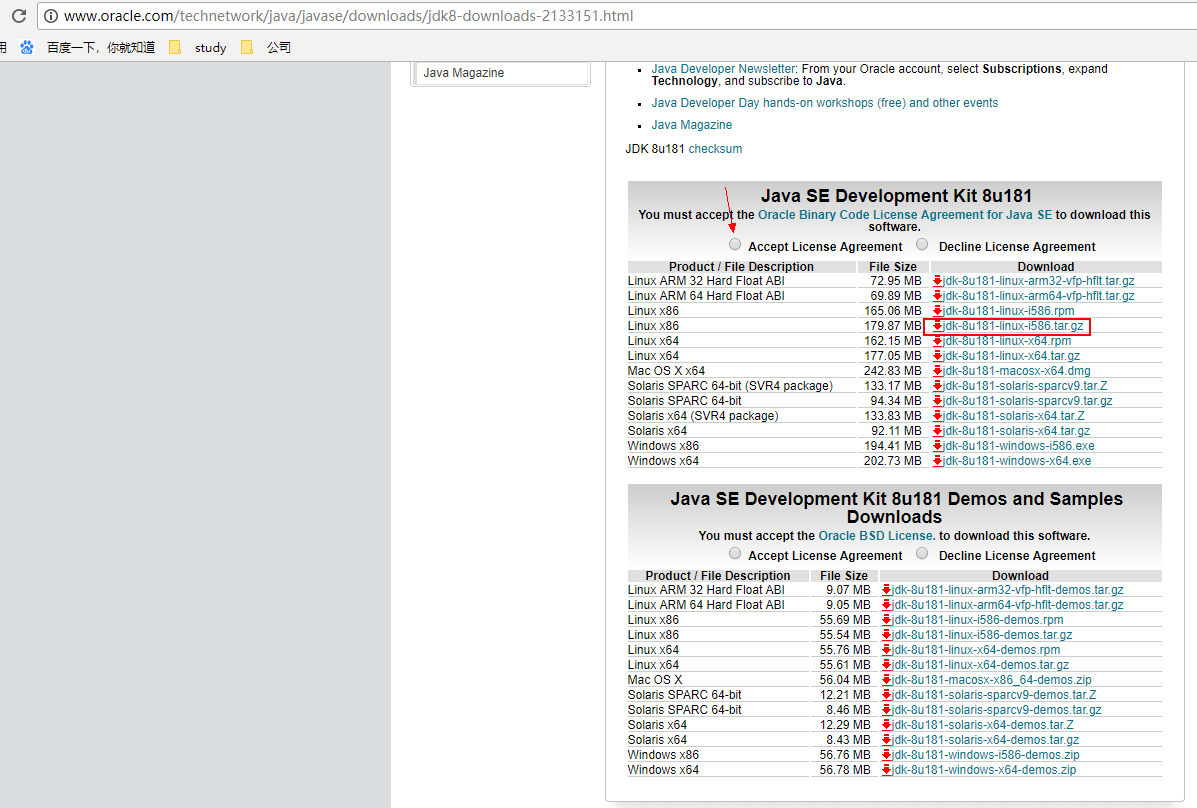Image resolution: width=1197 pixels, height=808 pixels.
Task: Click download arrow for jdk-8u181-macosx-x86_64-demos.zip
Action: tap(886, 680)
